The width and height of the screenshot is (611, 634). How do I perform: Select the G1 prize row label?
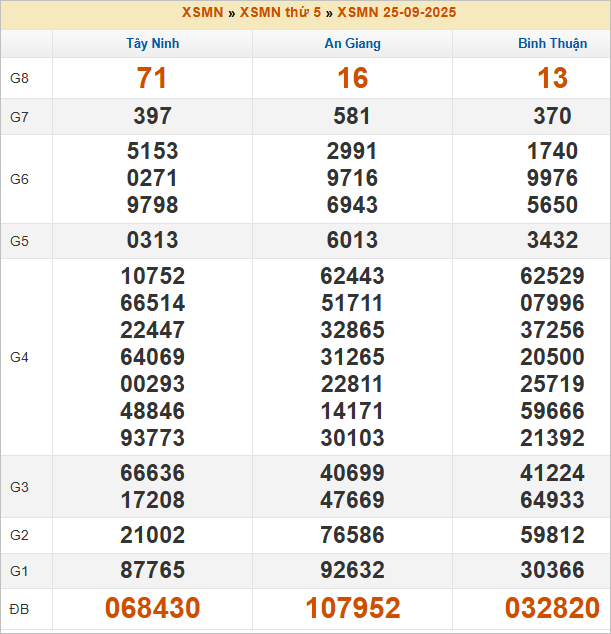pos(20,571)
